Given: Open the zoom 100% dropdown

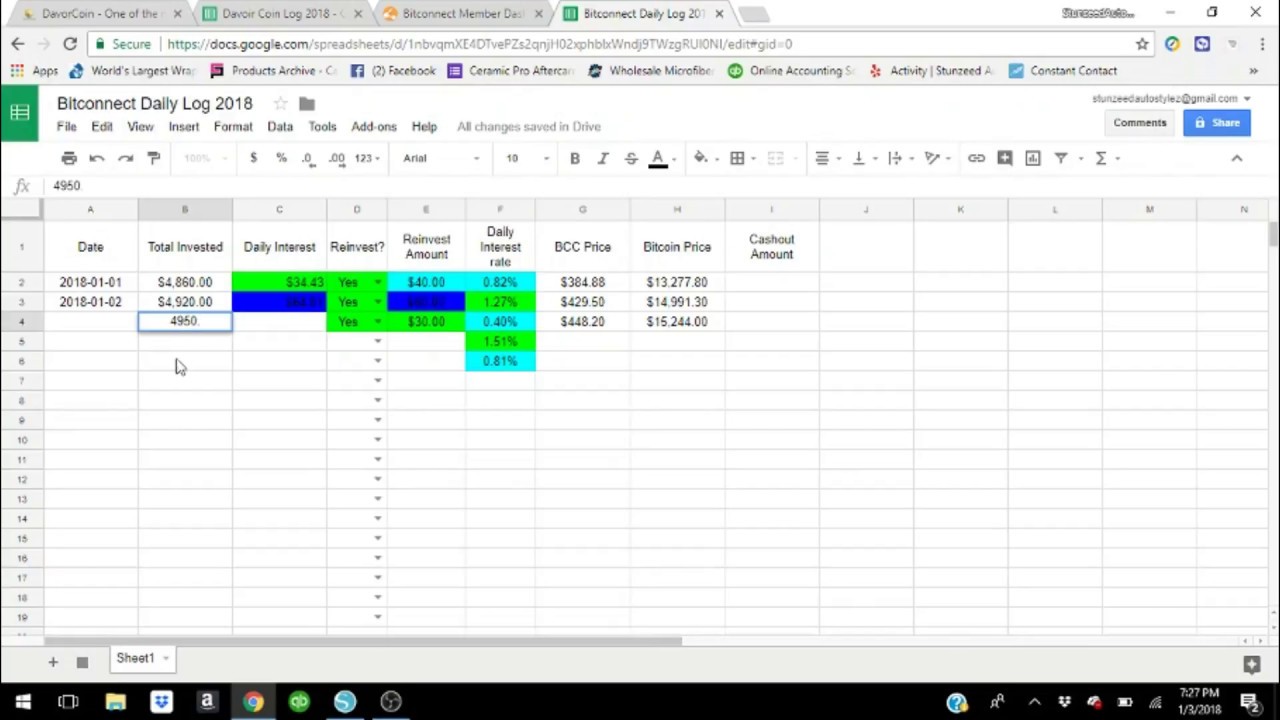Looking at the screenshot, I should [x=203, y=158].
